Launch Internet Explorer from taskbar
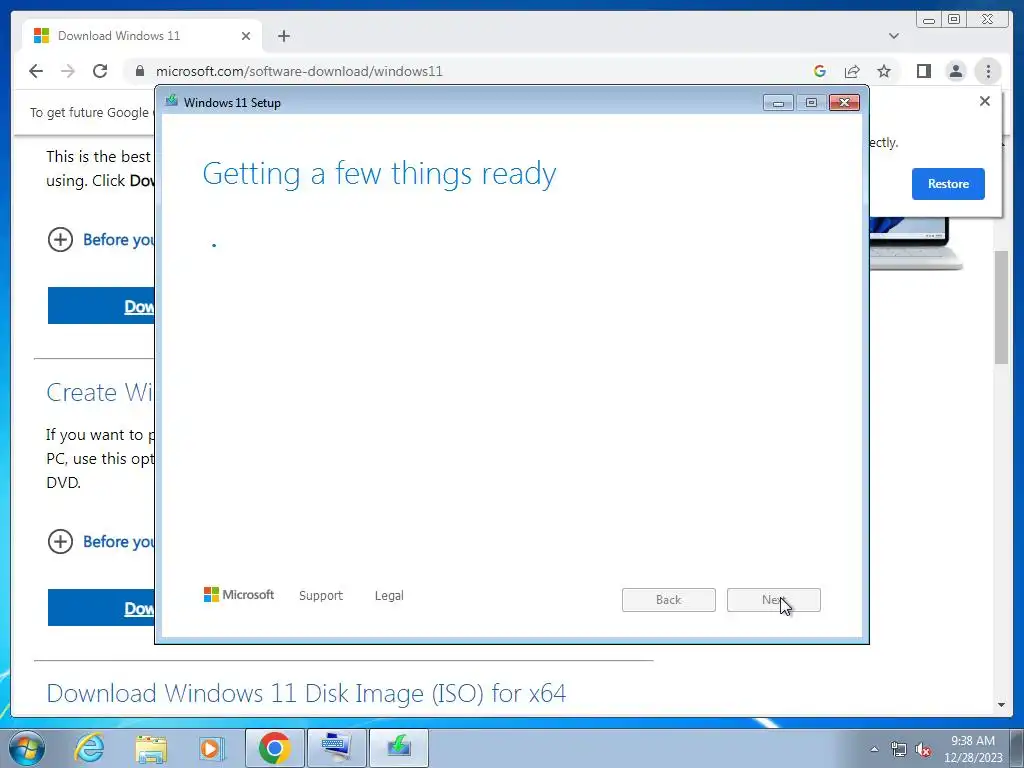The width and height of the screenshot is (1024, 768). coord(89,748)
